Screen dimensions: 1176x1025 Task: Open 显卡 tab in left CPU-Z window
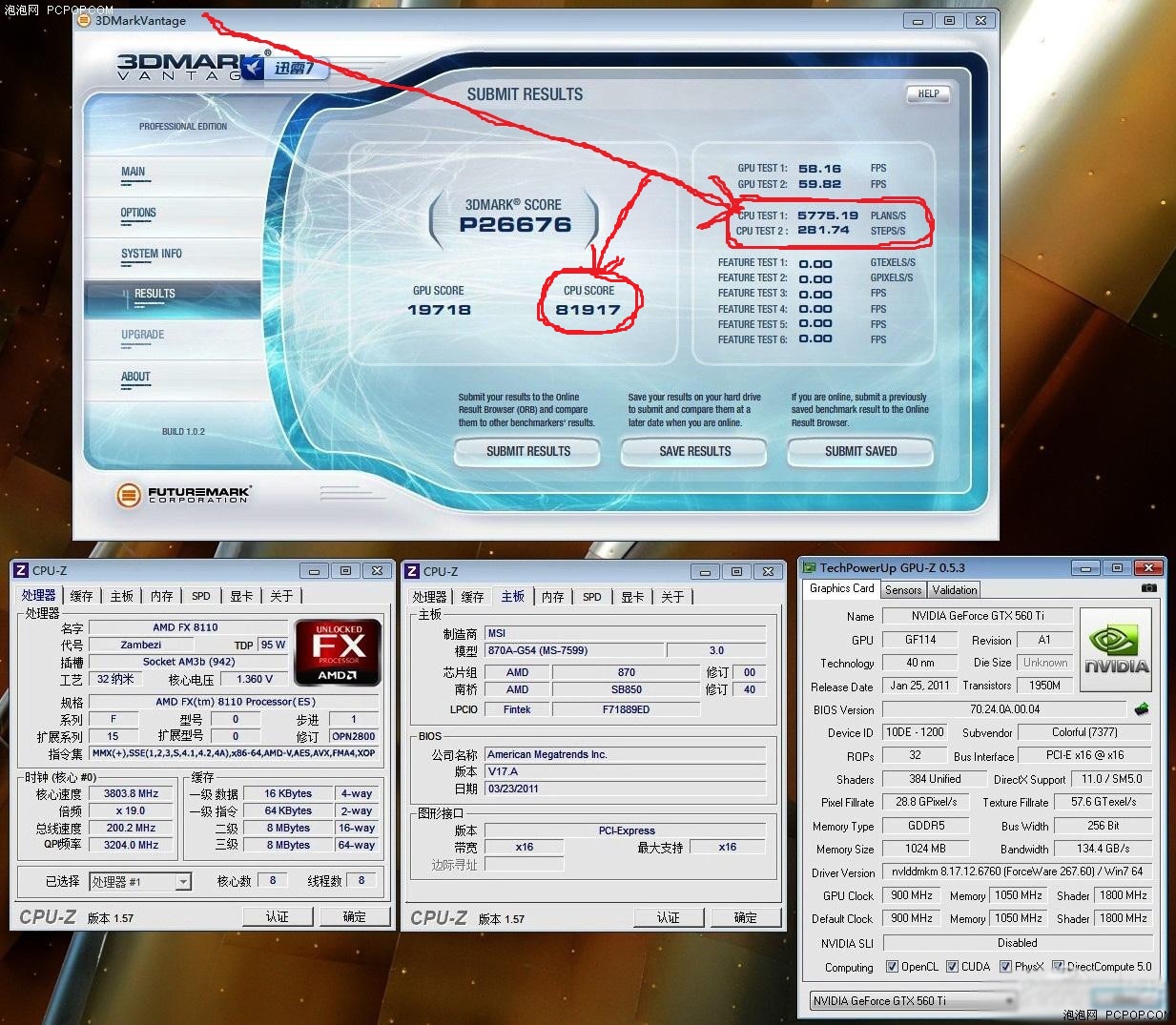click(241, 596)
